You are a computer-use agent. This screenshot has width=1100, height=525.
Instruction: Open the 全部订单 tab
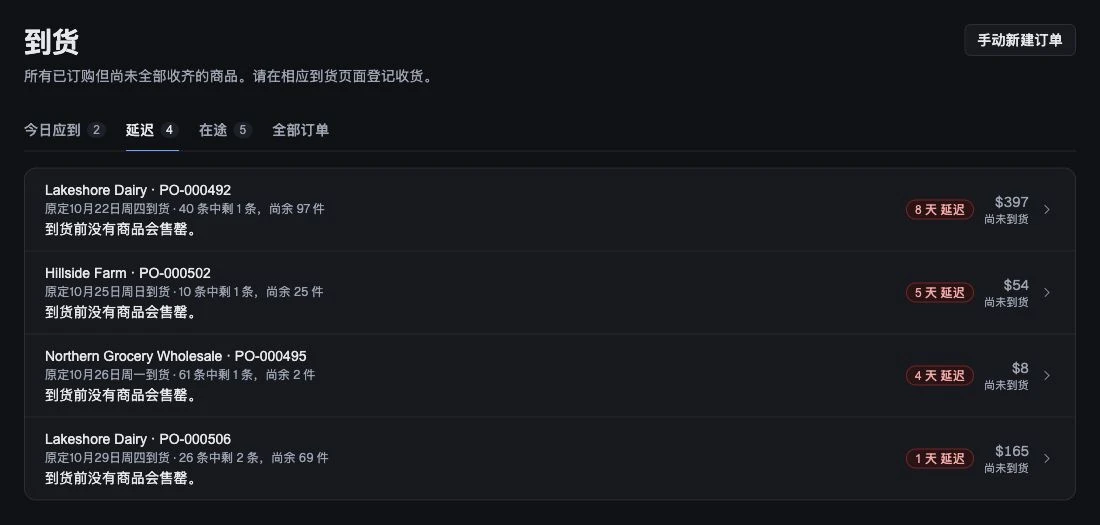tap(300, 130)
